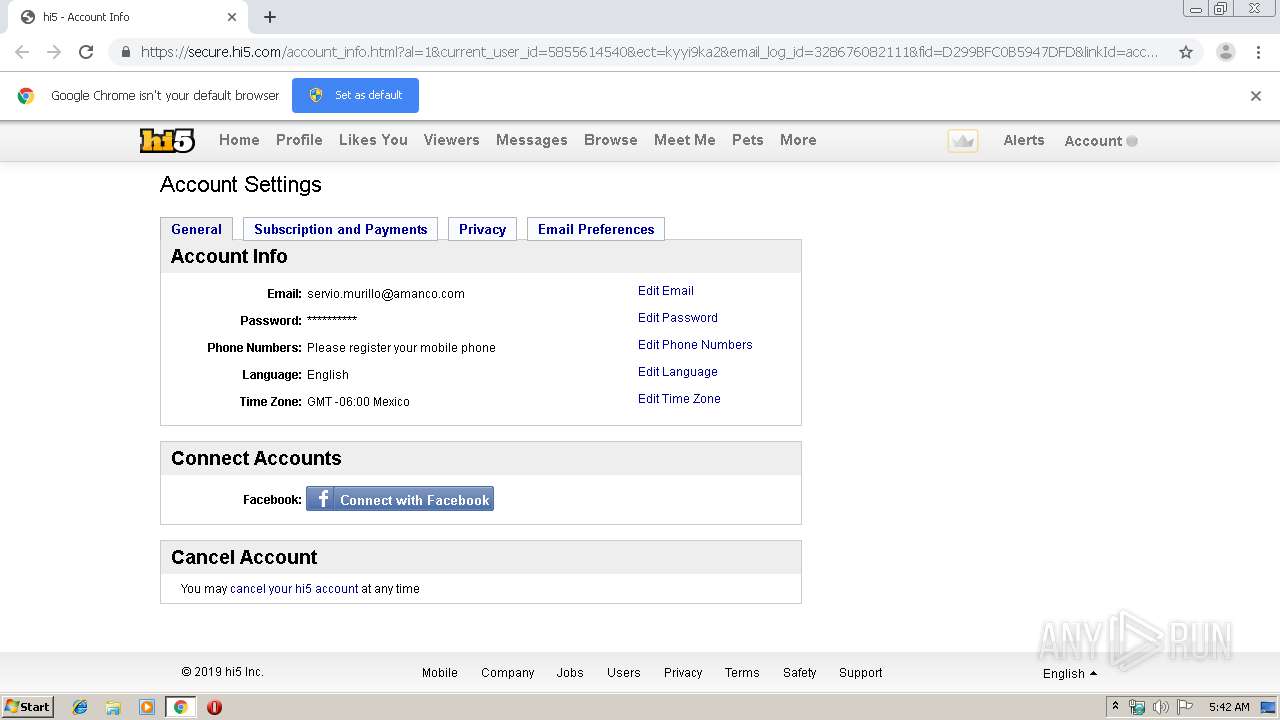Click the browser back arrow
Screen dimensions: 1280x720
[22, 52]
